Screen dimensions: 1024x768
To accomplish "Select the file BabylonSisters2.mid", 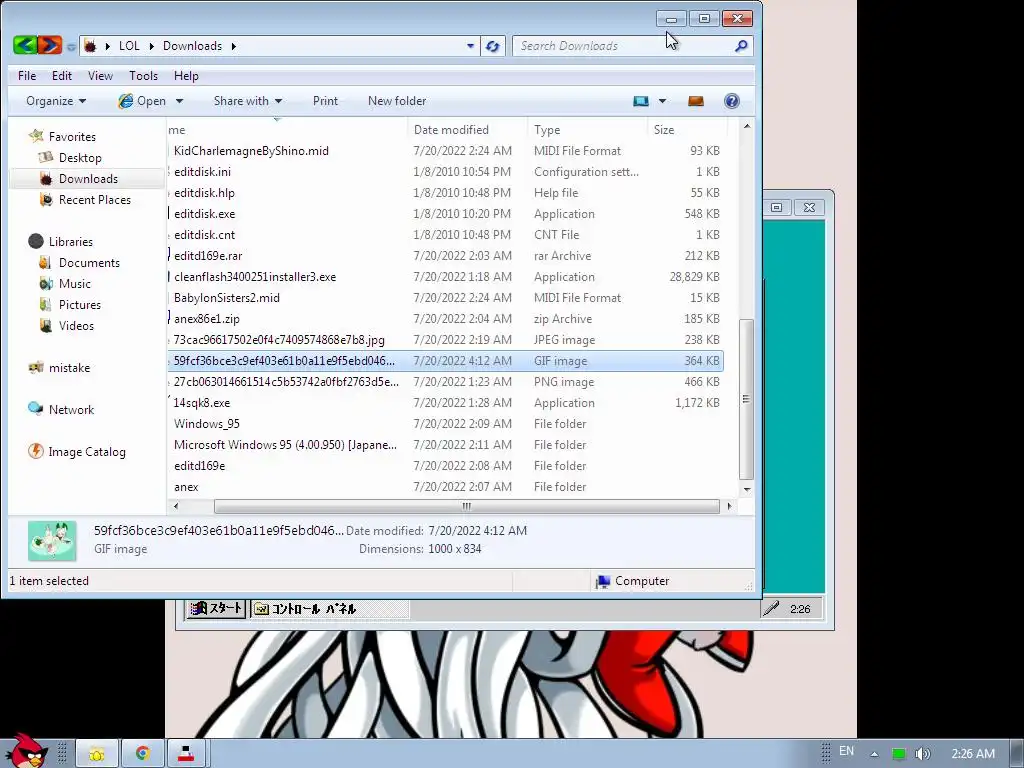I will [227, 297].
